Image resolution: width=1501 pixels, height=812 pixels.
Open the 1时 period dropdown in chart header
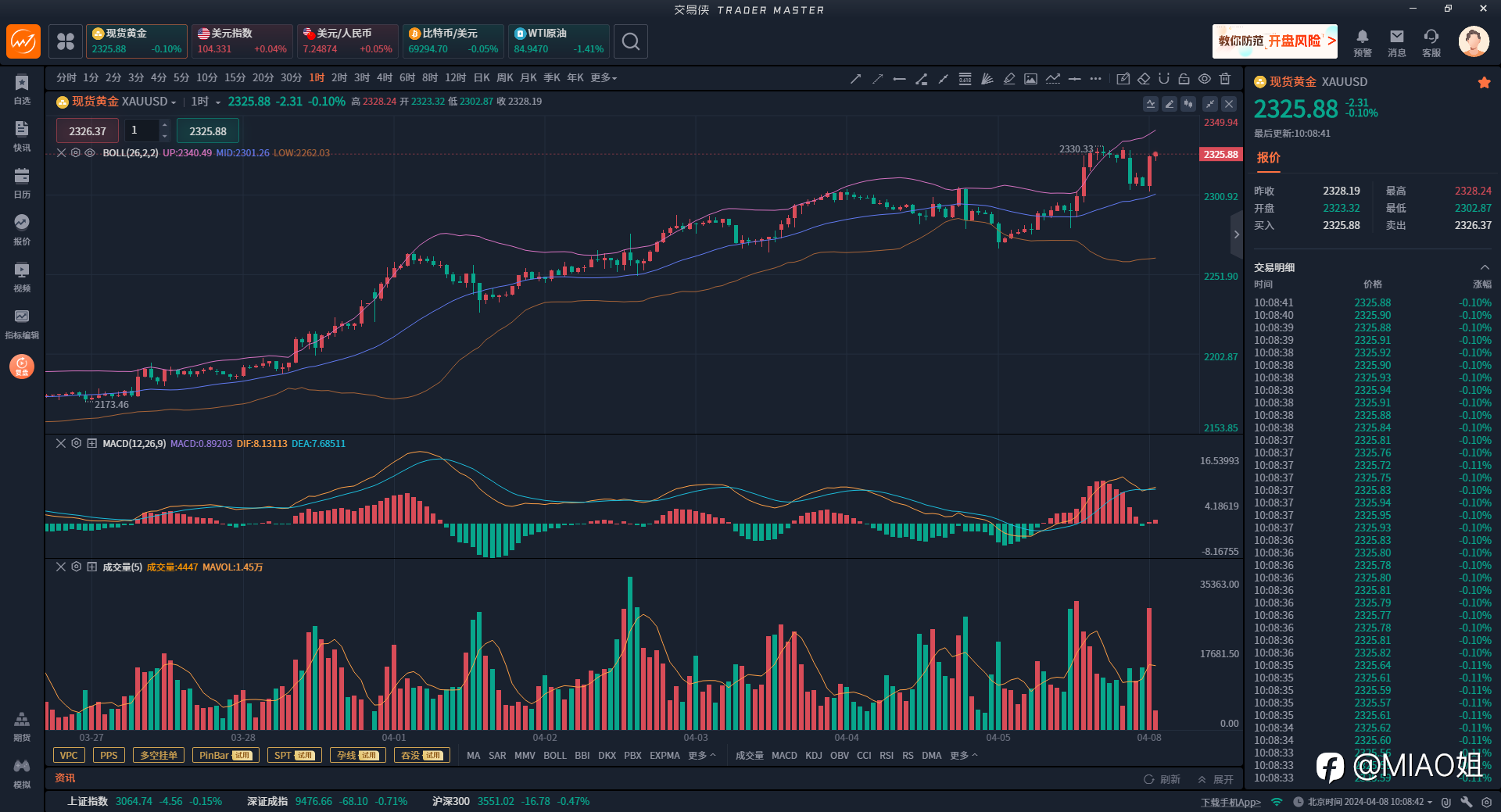click(206, 102)
